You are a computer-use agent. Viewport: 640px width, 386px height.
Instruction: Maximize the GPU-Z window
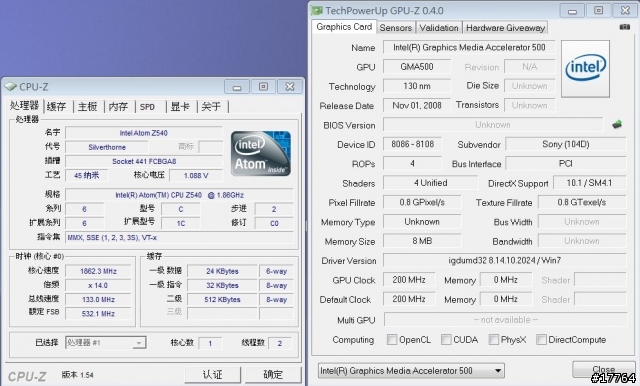[x=598, y=11]
